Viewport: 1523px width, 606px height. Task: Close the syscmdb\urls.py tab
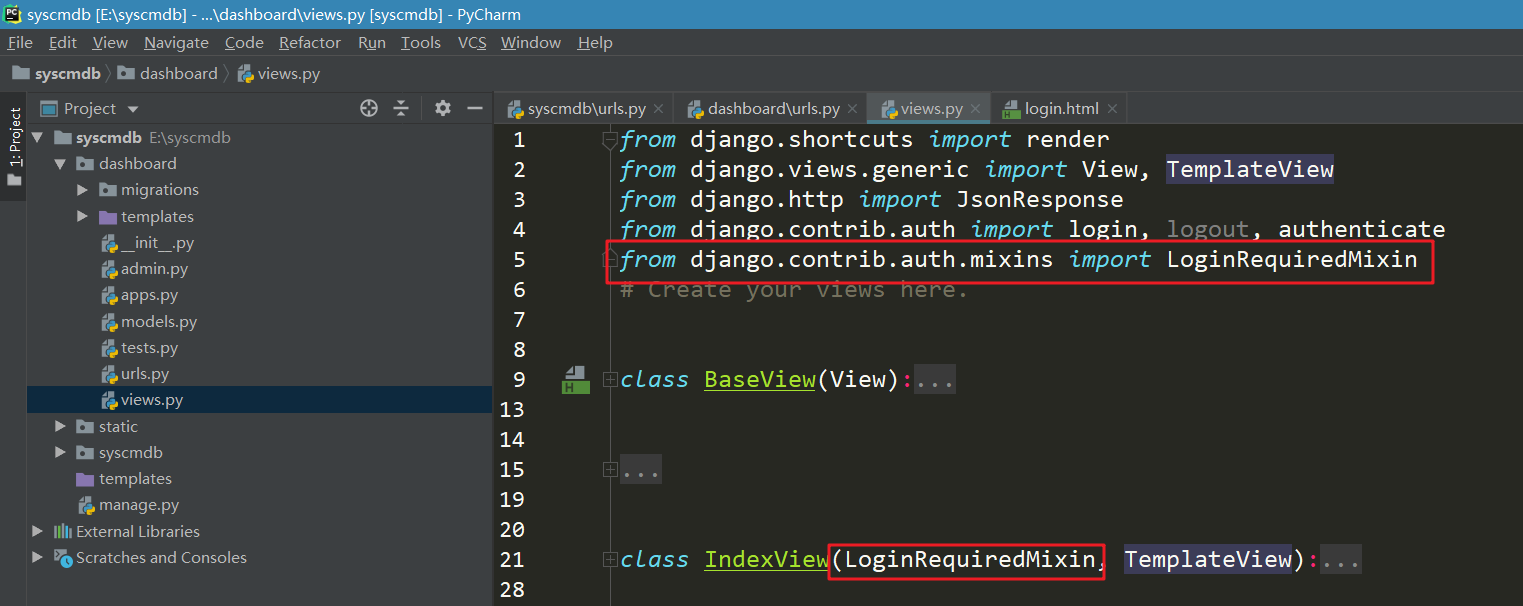(x=658, y=109)
